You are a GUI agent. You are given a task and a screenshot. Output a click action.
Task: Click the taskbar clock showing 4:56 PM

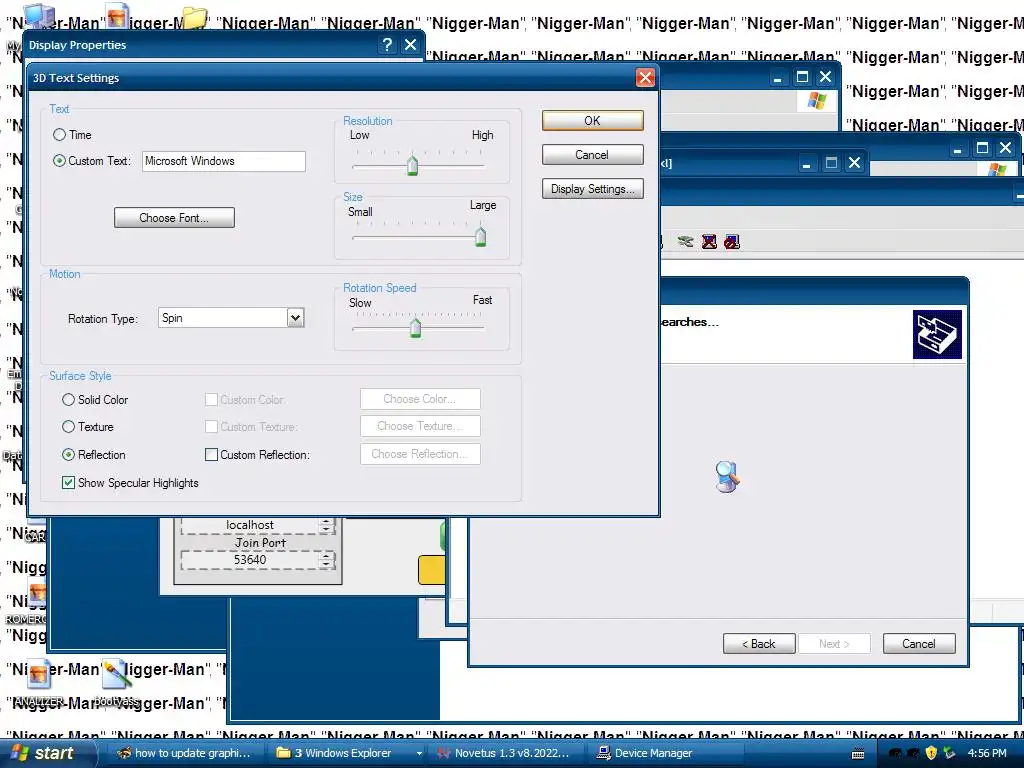click(987, 753)
